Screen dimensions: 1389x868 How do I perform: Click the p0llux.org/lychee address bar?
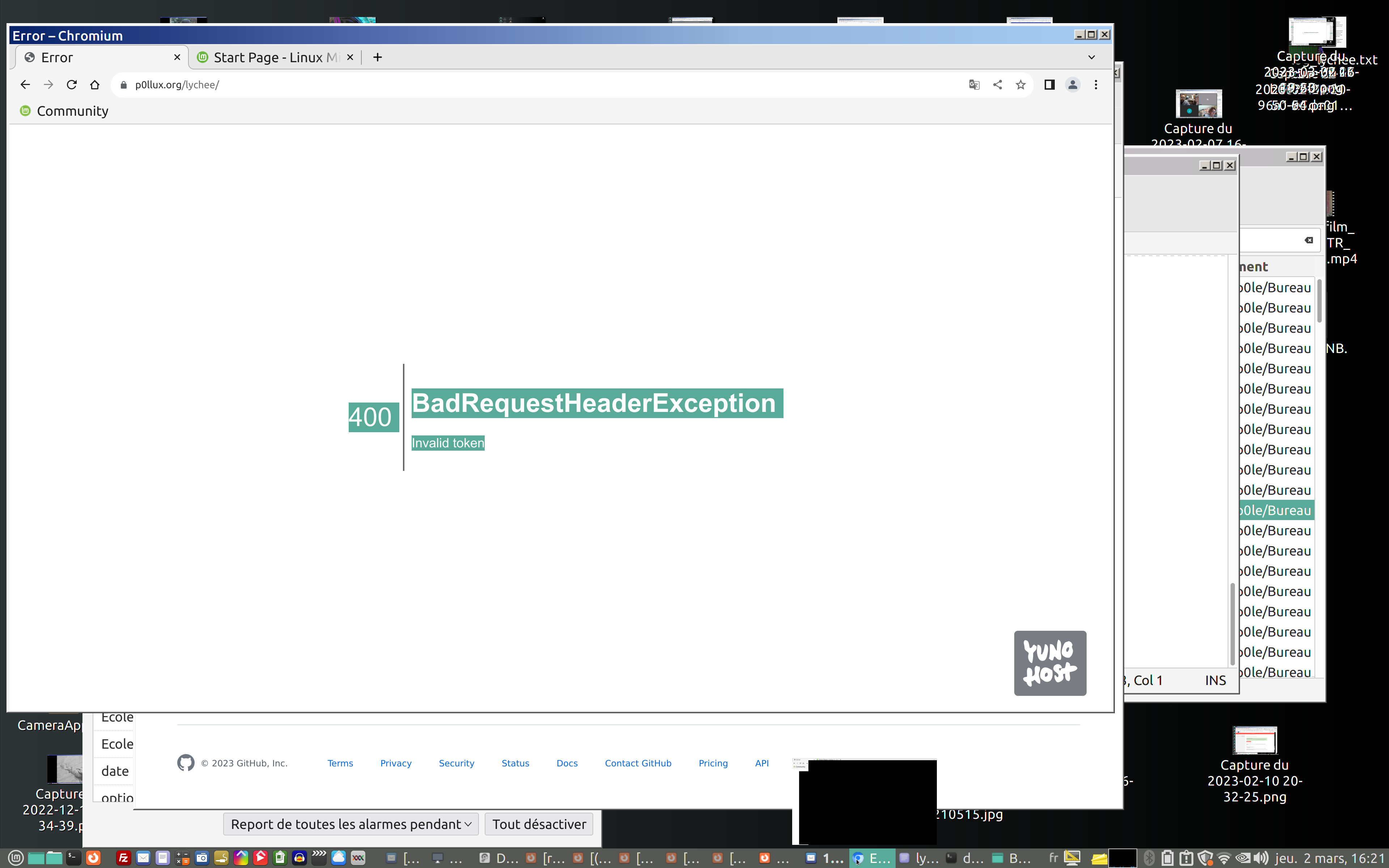coord(517,85)
